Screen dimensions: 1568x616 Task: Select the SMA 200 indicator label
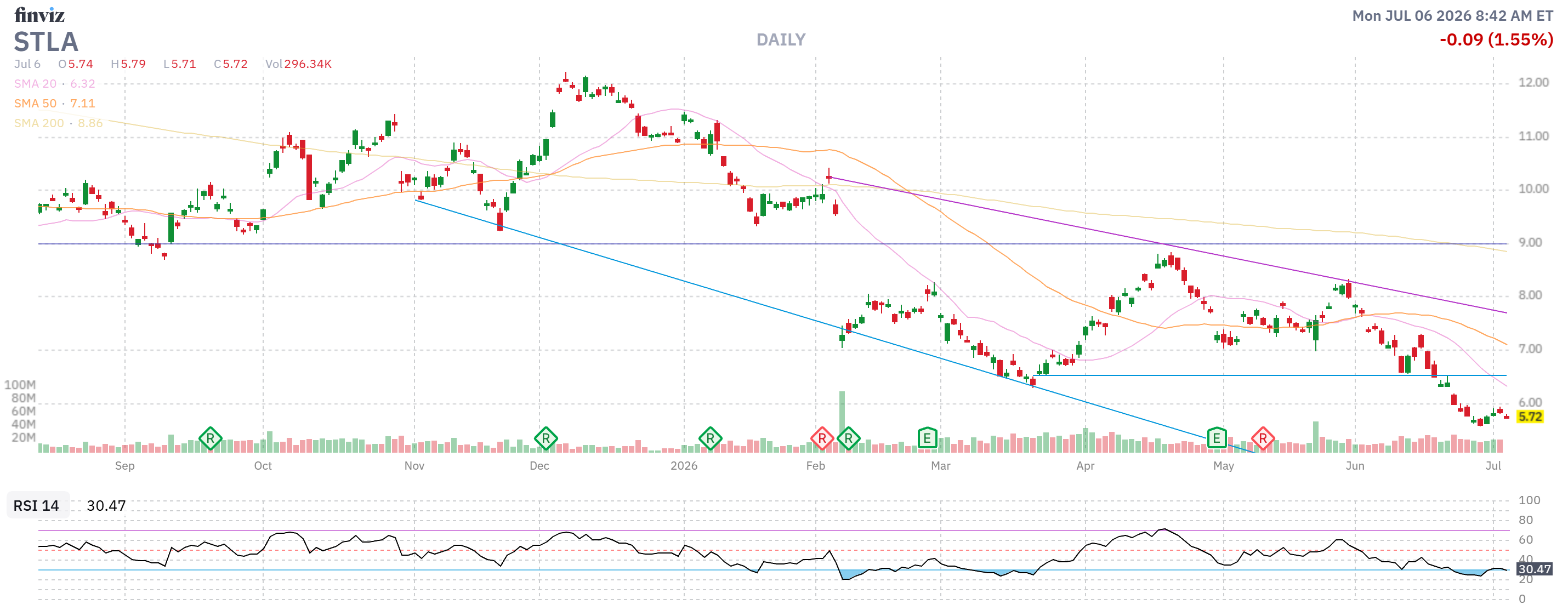39,123
